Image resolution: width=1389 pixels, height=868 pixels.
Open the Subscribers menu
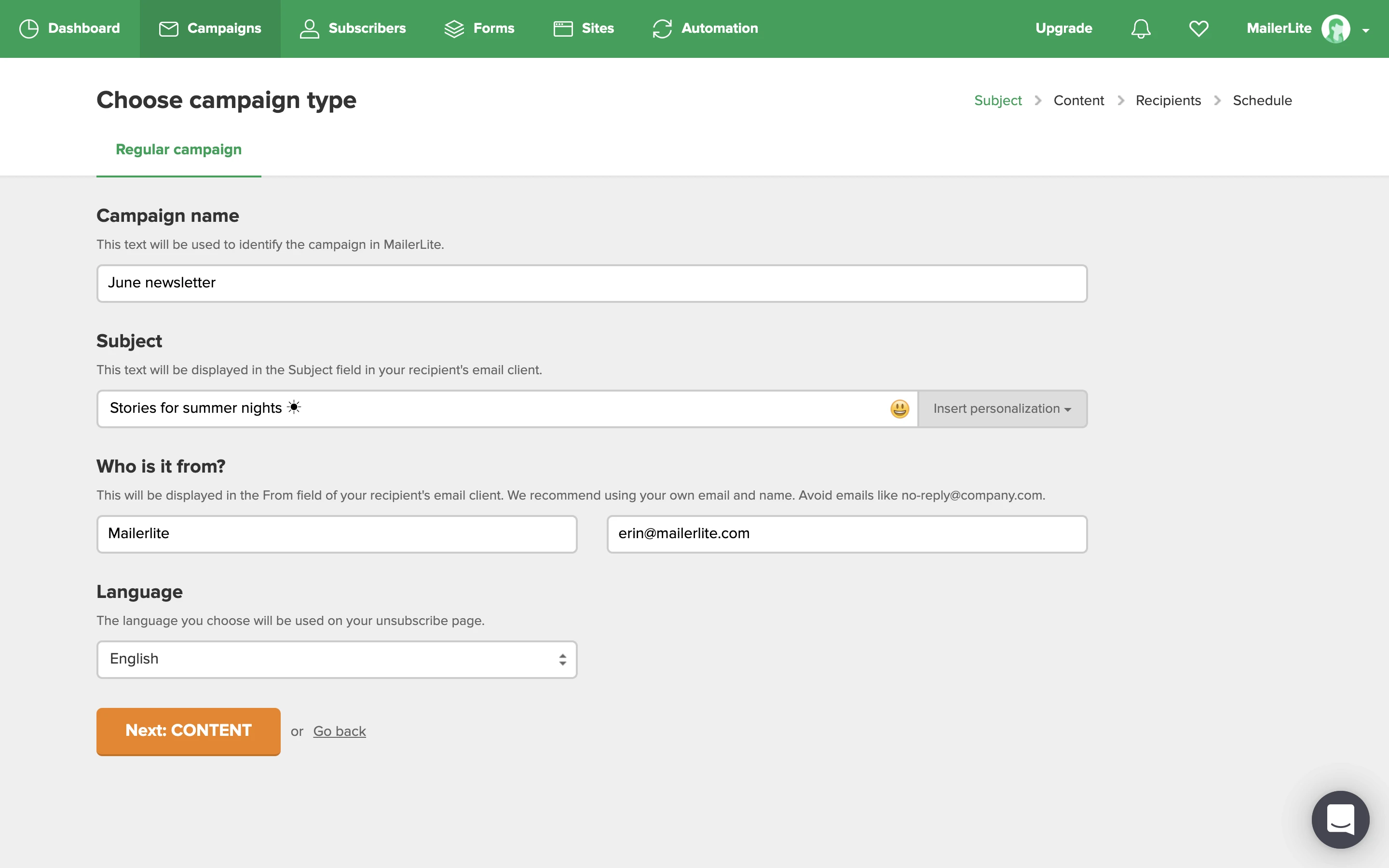(x=353, y=29)
